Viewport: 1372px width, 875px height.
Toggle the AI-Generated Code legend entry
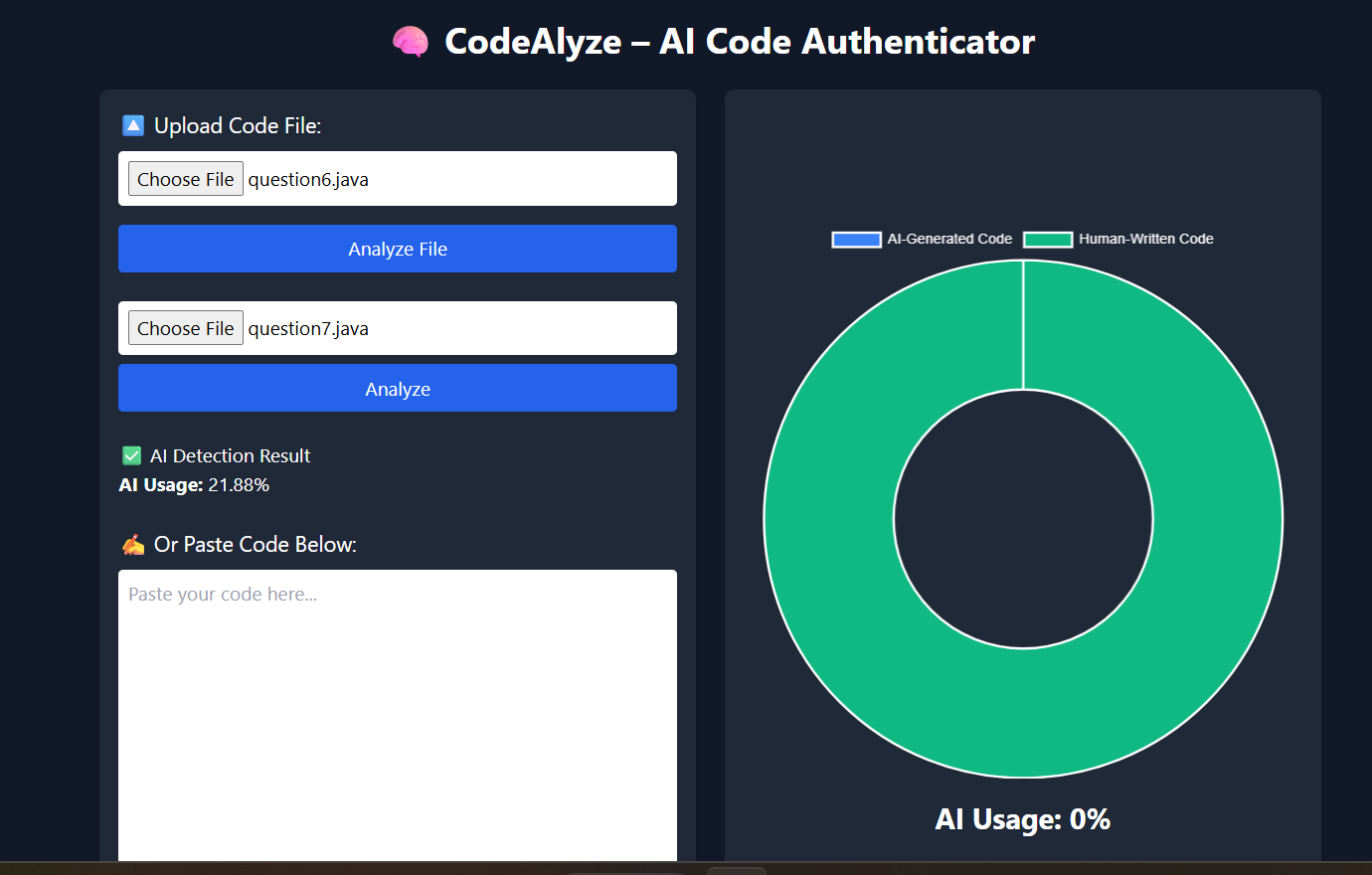pos(922,239)
